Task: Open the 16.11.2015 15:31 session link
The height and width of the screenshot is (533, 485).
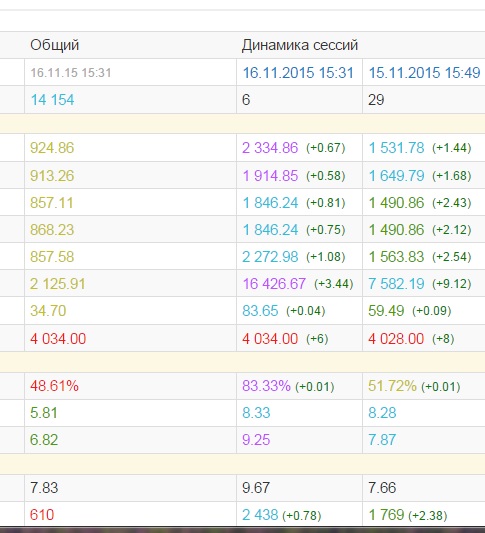Action: click(x=298, y=73)
